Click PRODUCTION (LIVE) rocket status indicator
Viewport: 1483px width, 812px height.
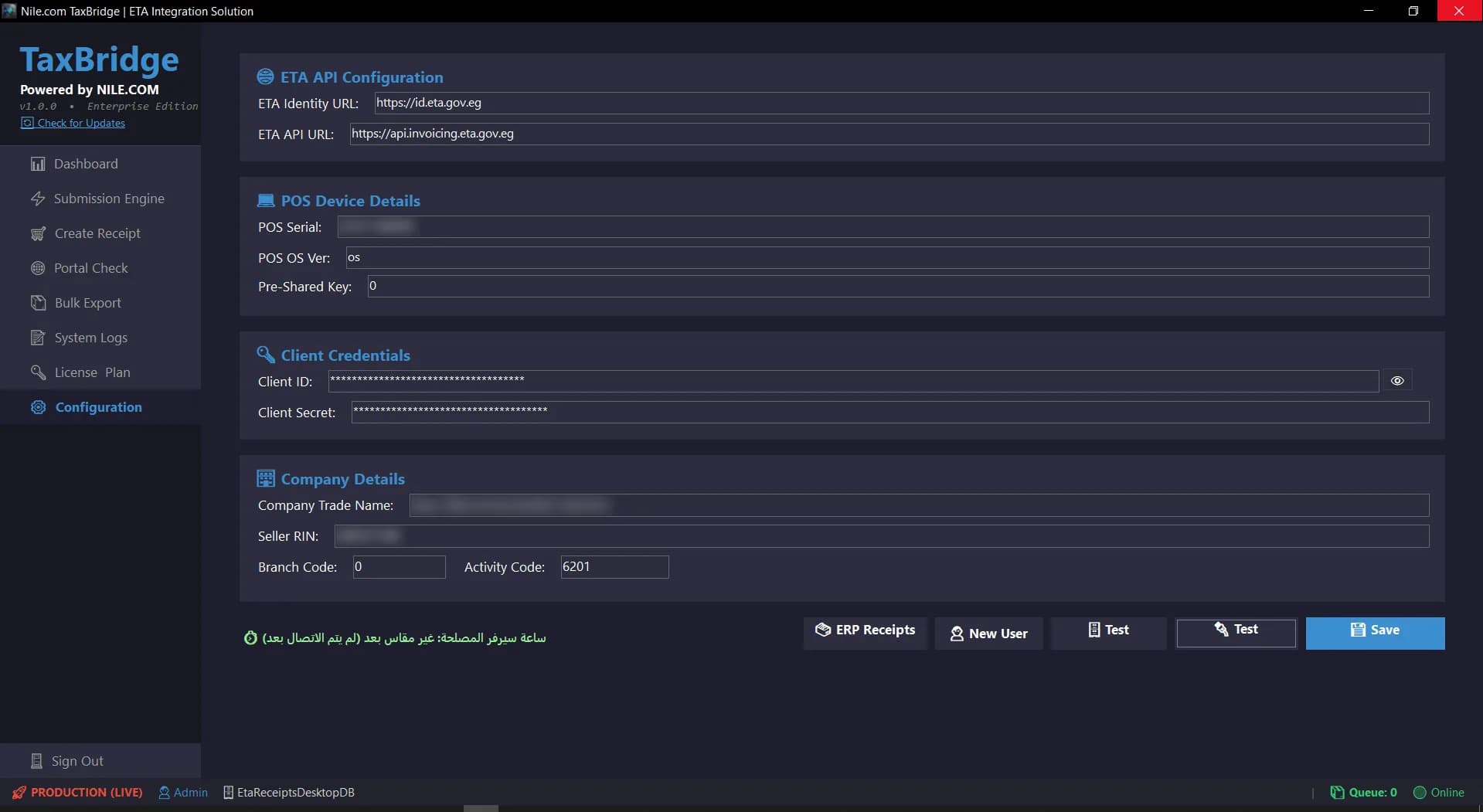[77, 792]
